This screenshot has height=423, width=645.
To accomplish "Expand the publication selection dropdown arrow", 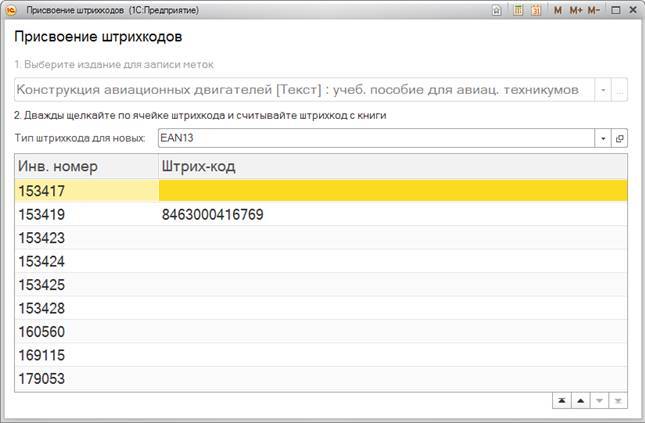I will click(x=603, y=90).
